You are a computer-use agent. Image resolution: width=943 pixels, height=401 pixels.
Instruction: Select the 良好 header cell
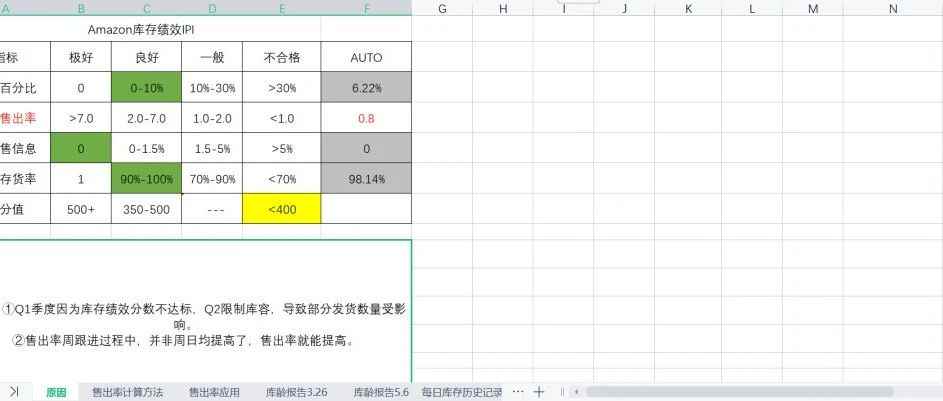click(x=146, y=57)
